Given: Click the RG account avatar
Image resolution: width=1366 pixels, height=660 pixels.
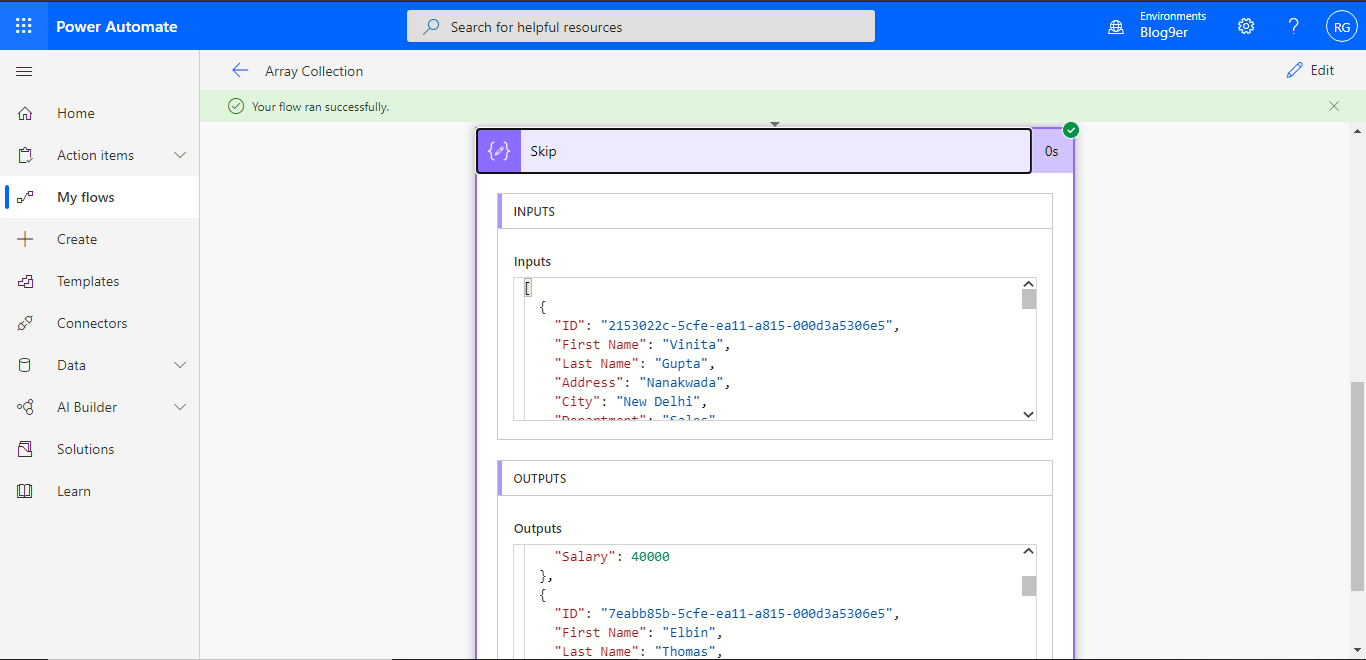Looking at the screenshot, I should pyautogui.click(x=1341, y=27).
